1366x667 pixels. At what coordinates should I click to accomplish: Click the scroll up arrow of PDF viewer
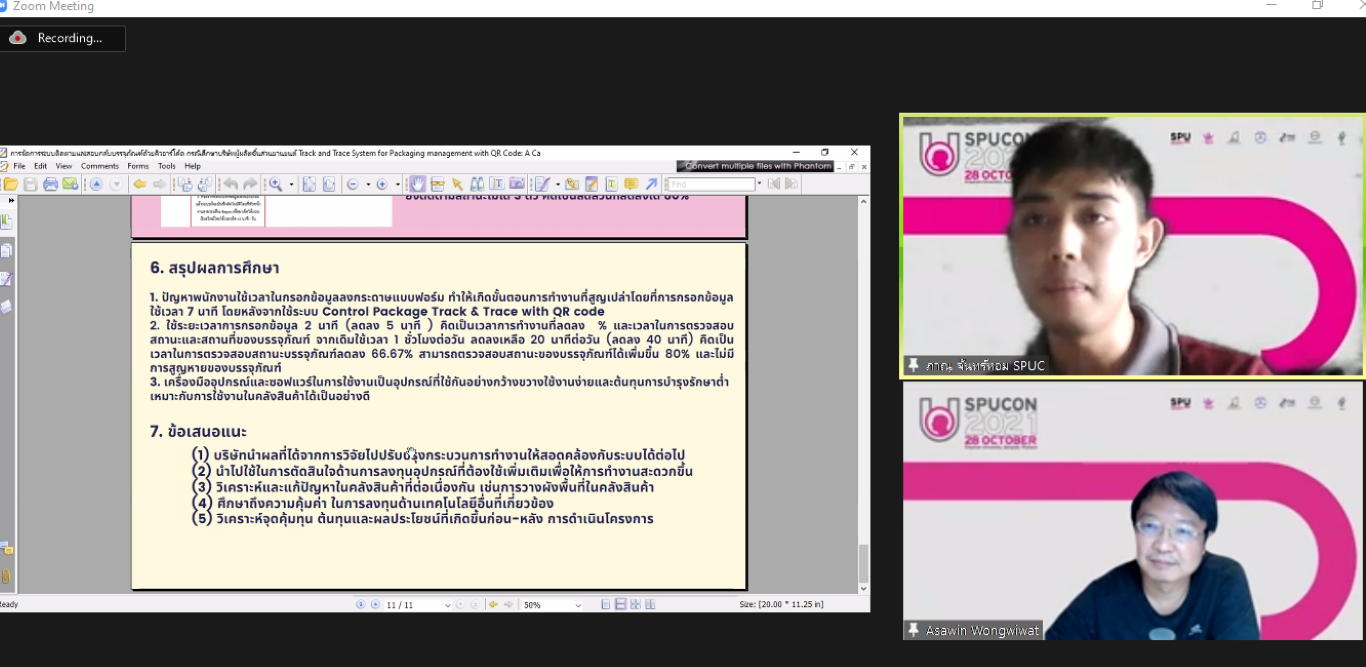[864, 202]
